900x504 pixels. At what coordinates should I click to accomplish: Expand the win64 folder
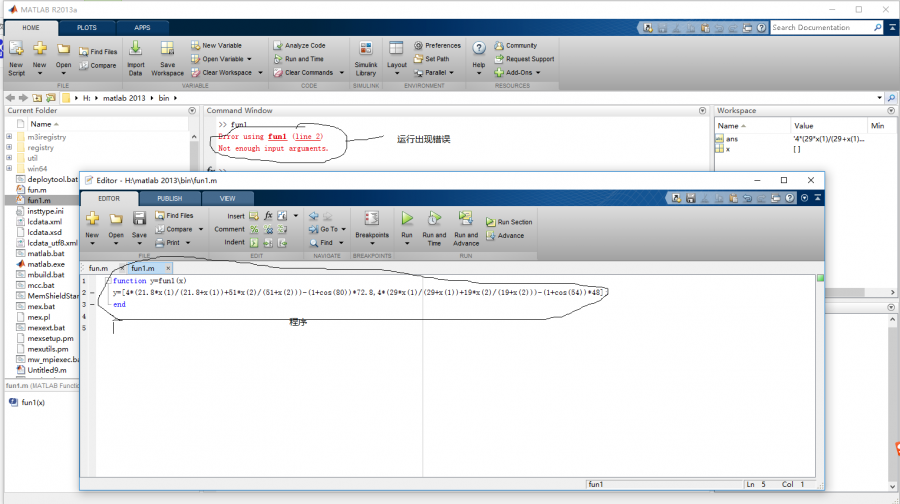click(9, 168)
